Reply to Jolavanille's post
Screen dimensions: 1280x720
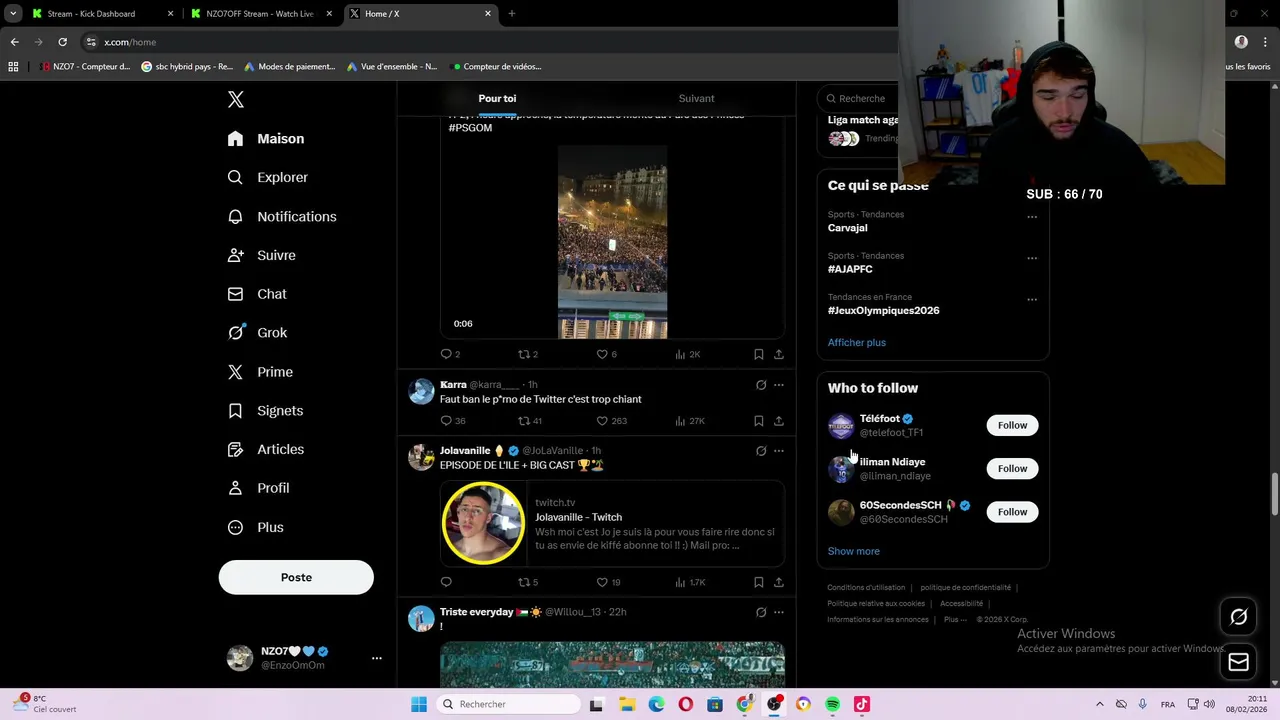coord(446,582)
